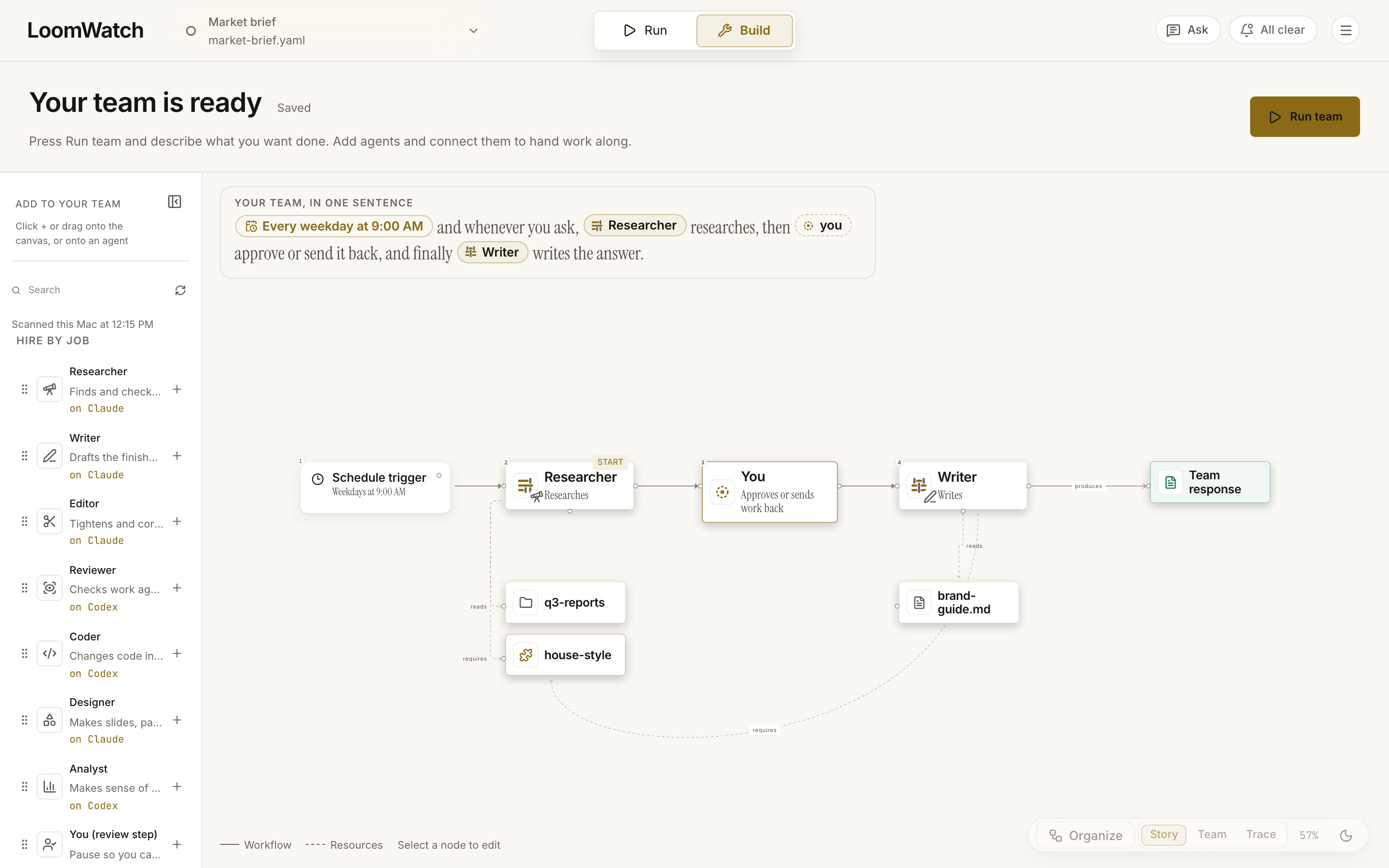Click the Designer row drag handle

[24, 720]
